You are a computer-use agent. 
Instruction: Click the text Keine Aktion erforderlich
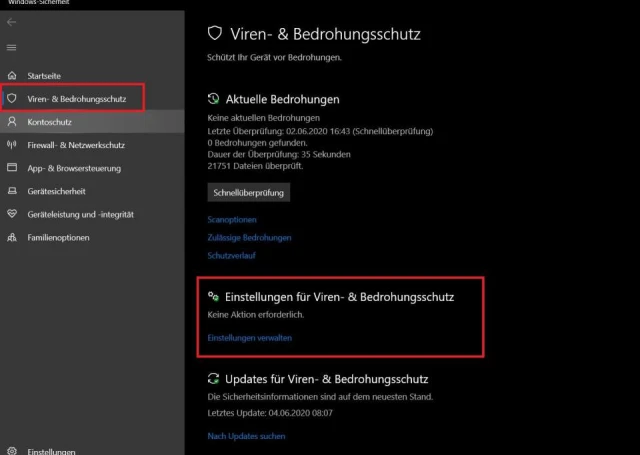click(256, 315)
